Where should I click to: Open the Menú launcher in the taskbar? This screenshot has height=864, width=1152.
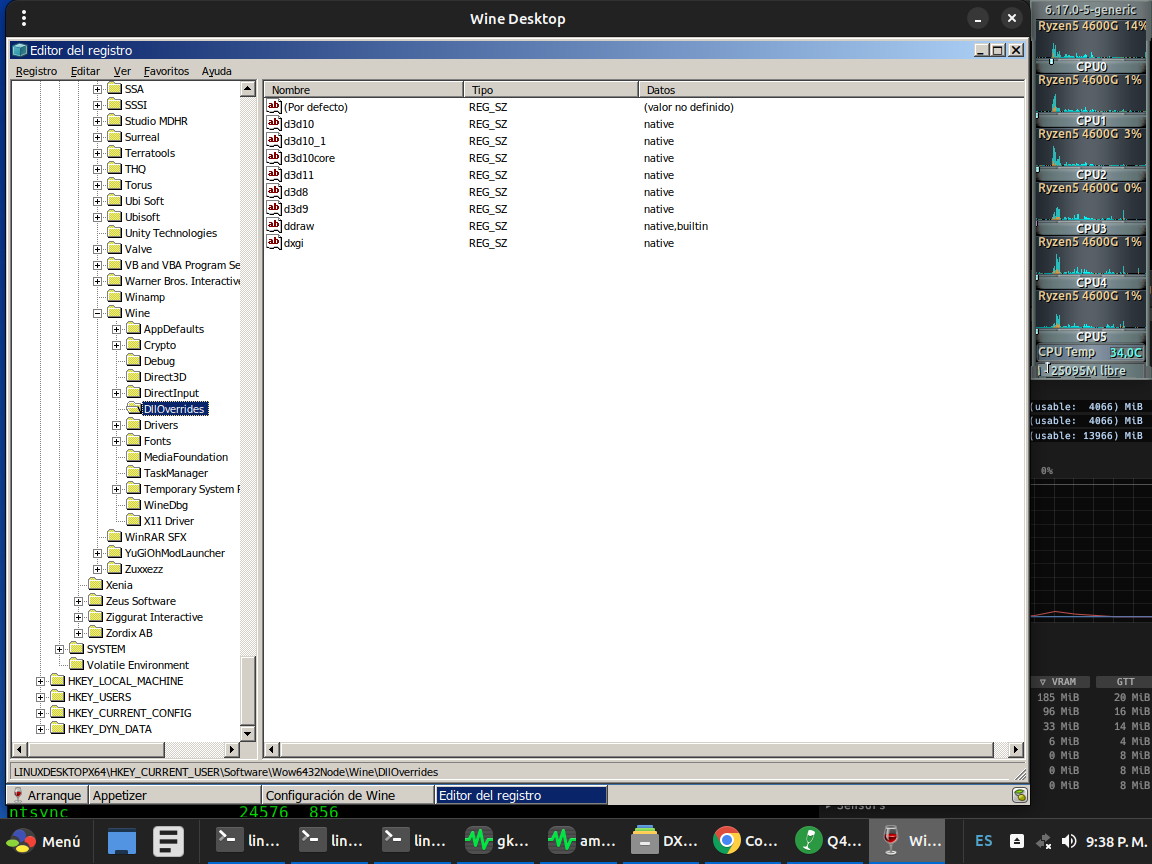coord(44,841)
